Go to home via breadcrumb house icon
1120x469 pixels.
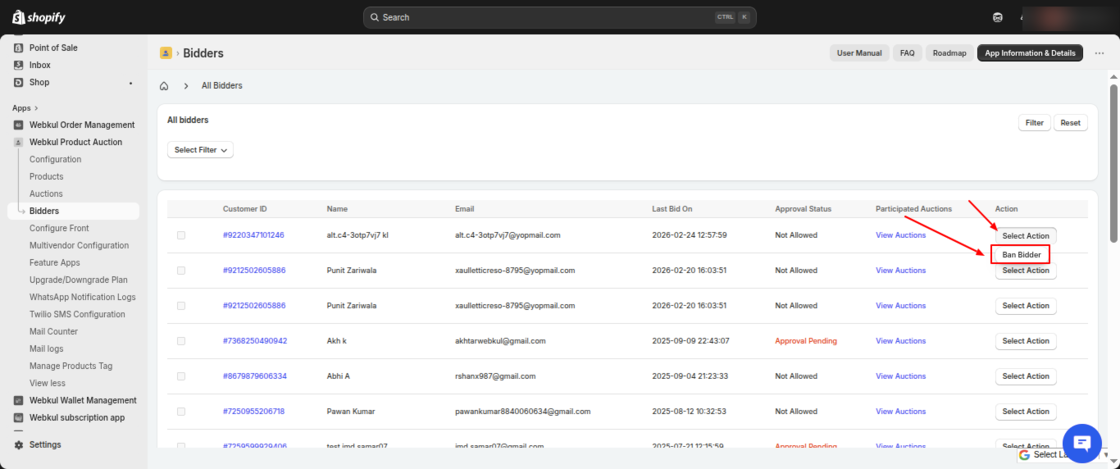(x=164, y=86)
